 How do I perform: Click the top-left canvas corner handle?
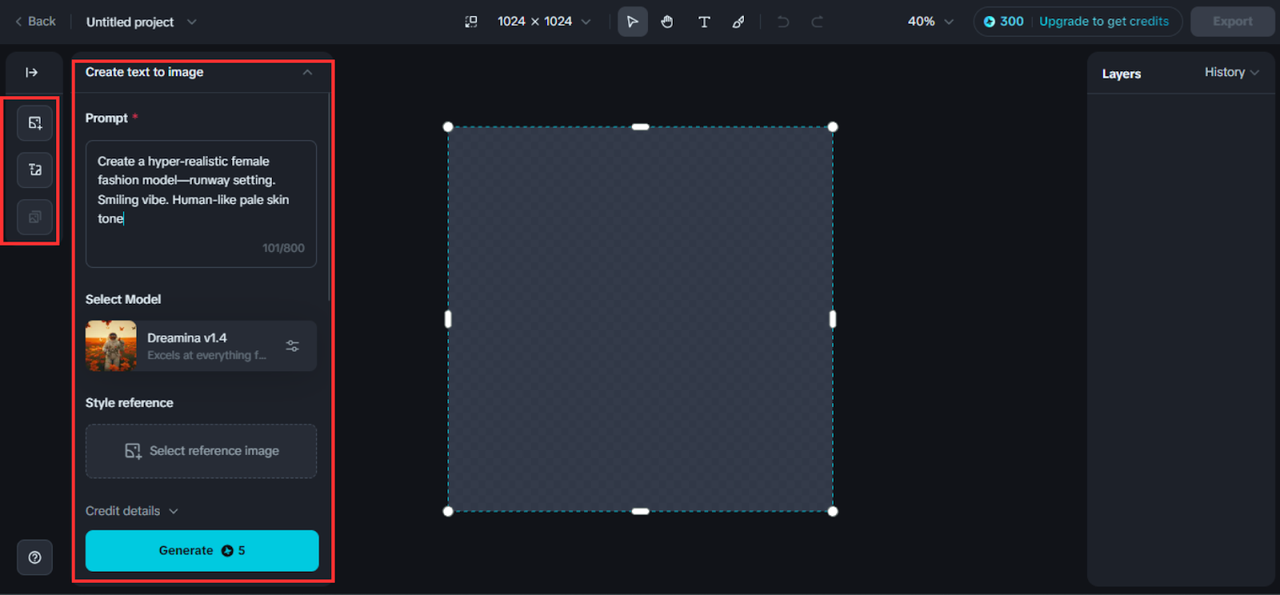tap(448, 127)
